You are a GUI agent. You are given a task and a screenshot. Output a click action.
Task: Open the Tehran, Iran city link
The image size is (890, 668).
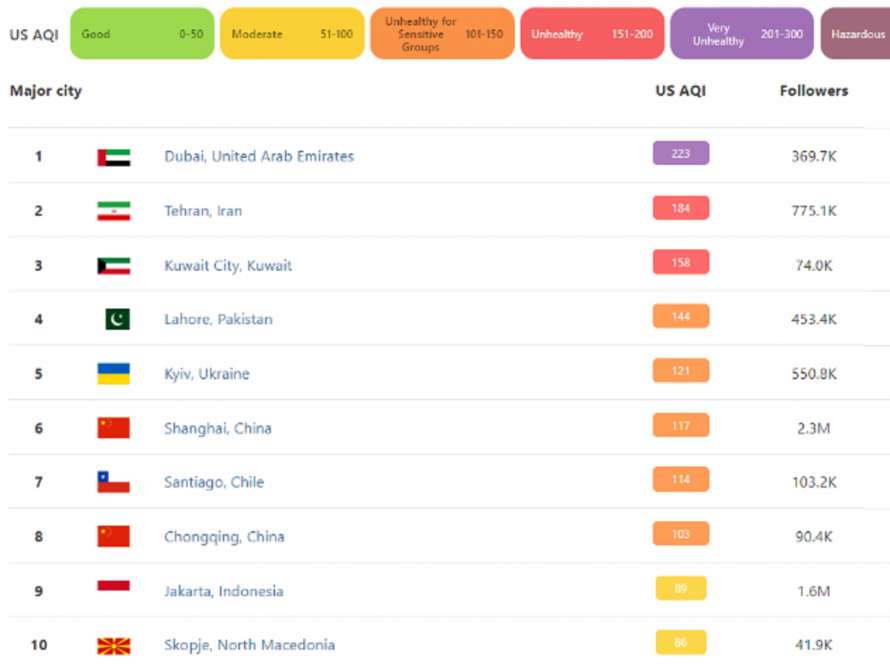tap(203, 211)
